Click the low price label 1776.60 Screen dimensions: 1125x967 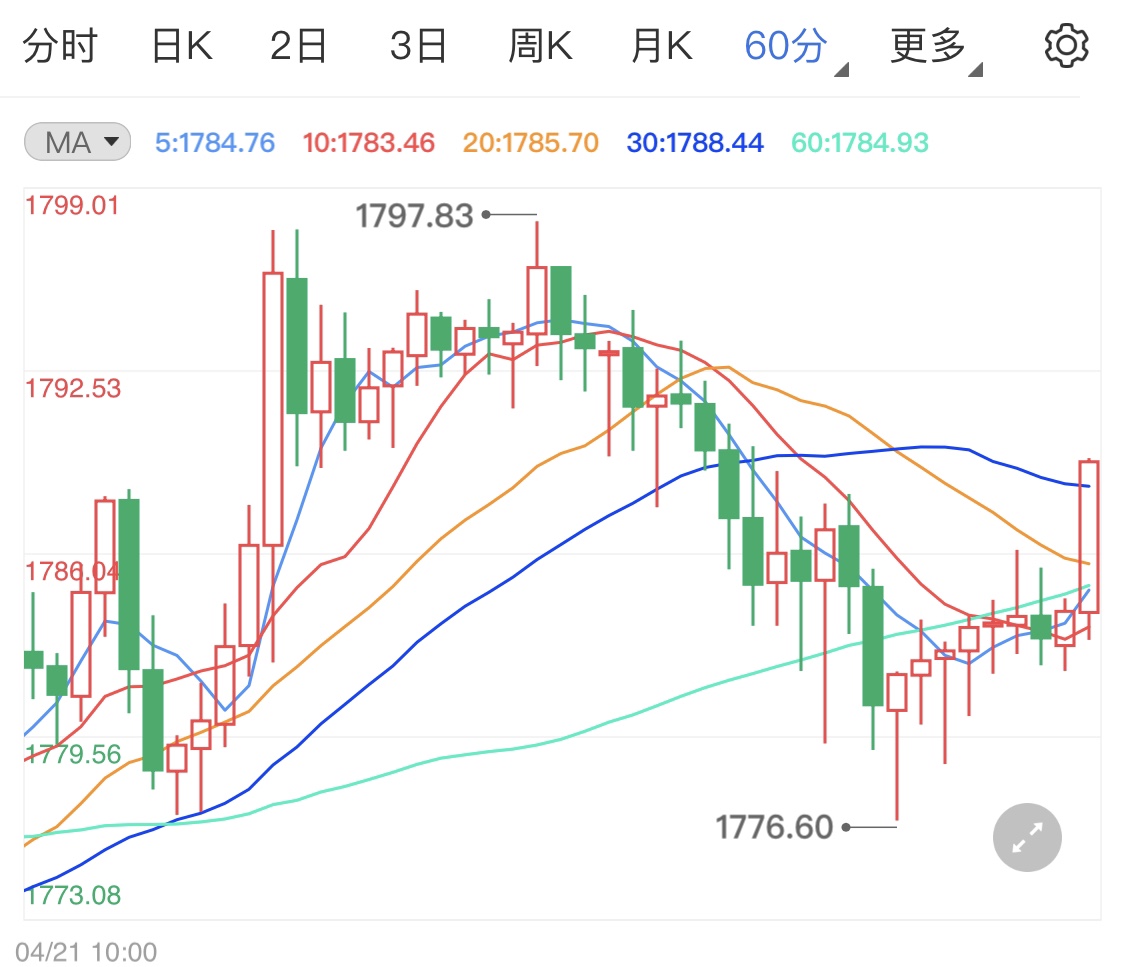pyautogui.click(x=774, y=827)
